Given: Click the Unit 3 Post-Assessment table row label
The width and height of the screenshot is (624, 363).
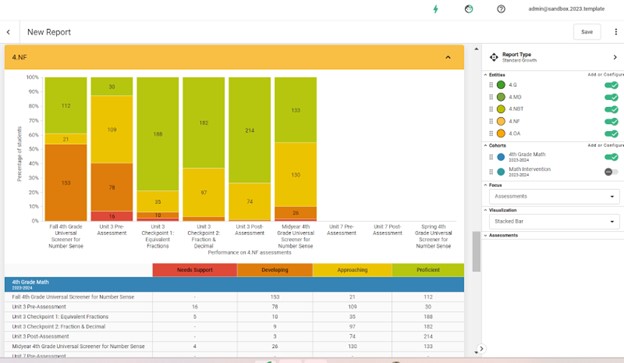Looking at the screenshot, I should pyautogui.click(x=40, y=336).
